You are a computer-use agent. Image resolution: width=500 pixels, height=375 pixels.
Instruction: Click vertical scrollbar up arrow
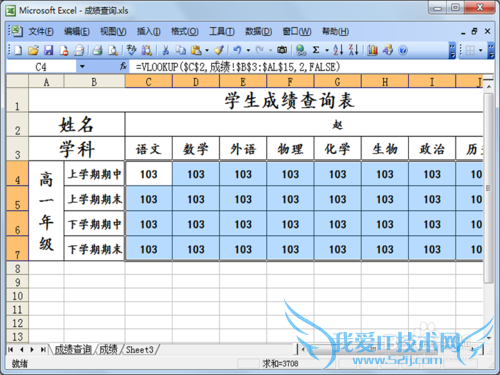(489, 86)
